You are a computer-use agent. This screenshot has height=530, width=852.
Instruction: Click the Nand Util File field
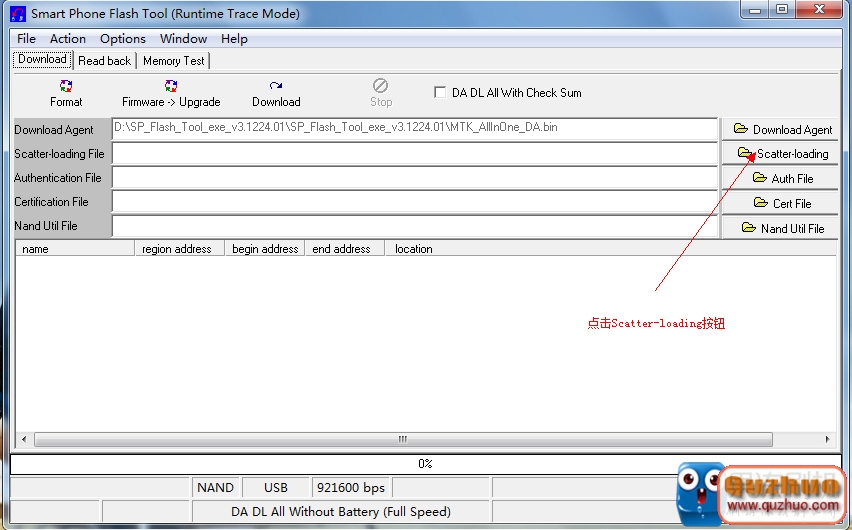click(415, 226)
